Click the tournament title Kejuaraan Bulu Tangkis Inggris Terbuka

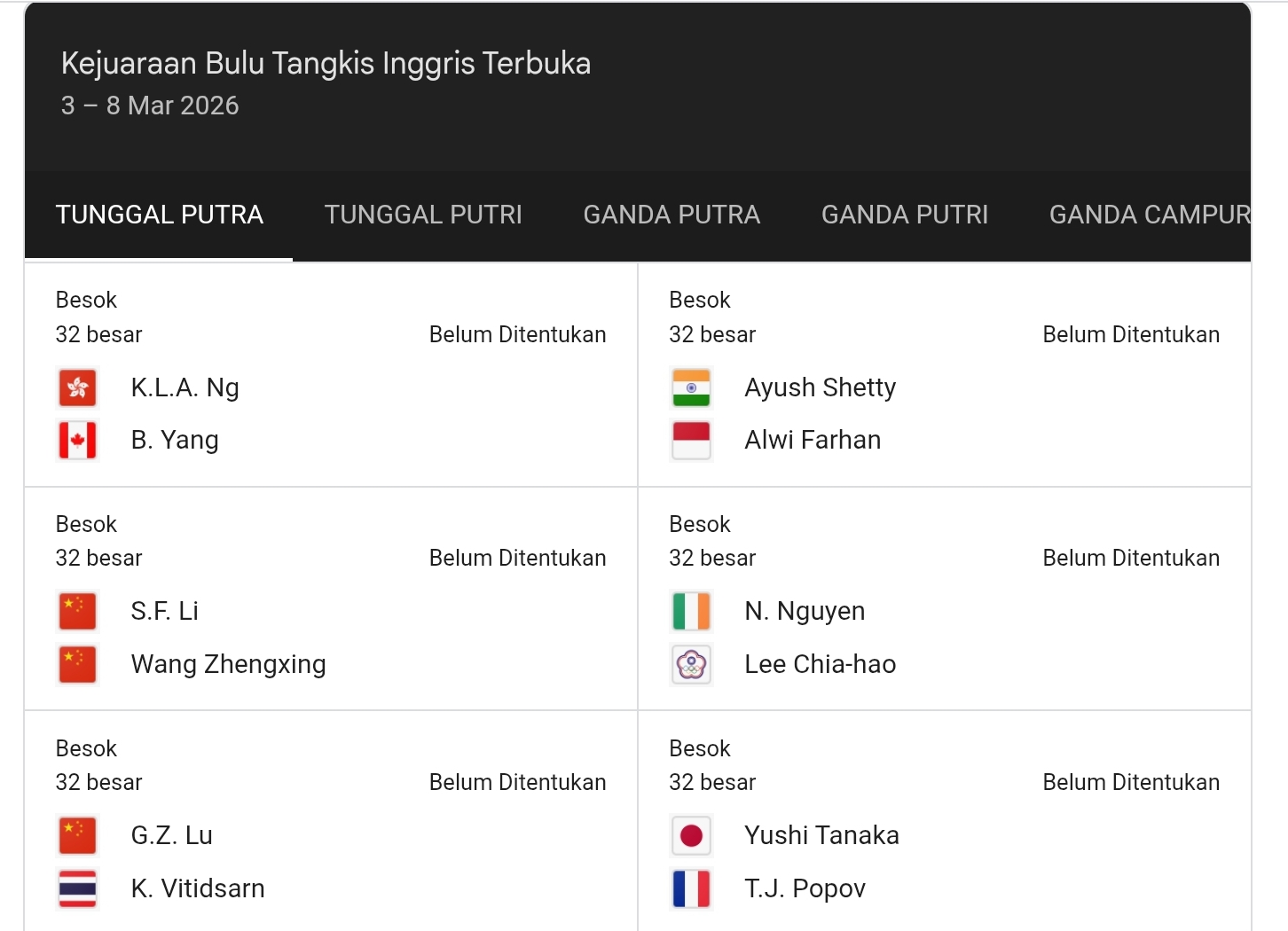point(325,63)
